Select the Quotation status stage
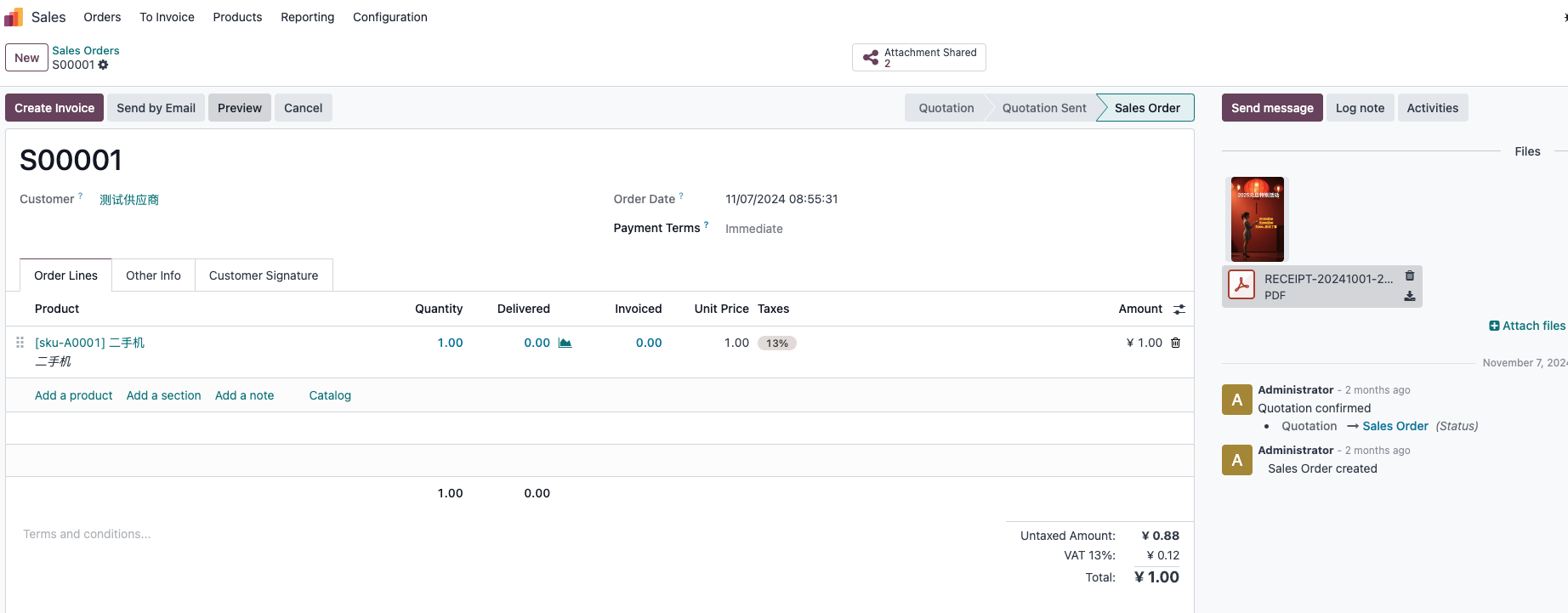1568x613 pixels. coord(946,108)
